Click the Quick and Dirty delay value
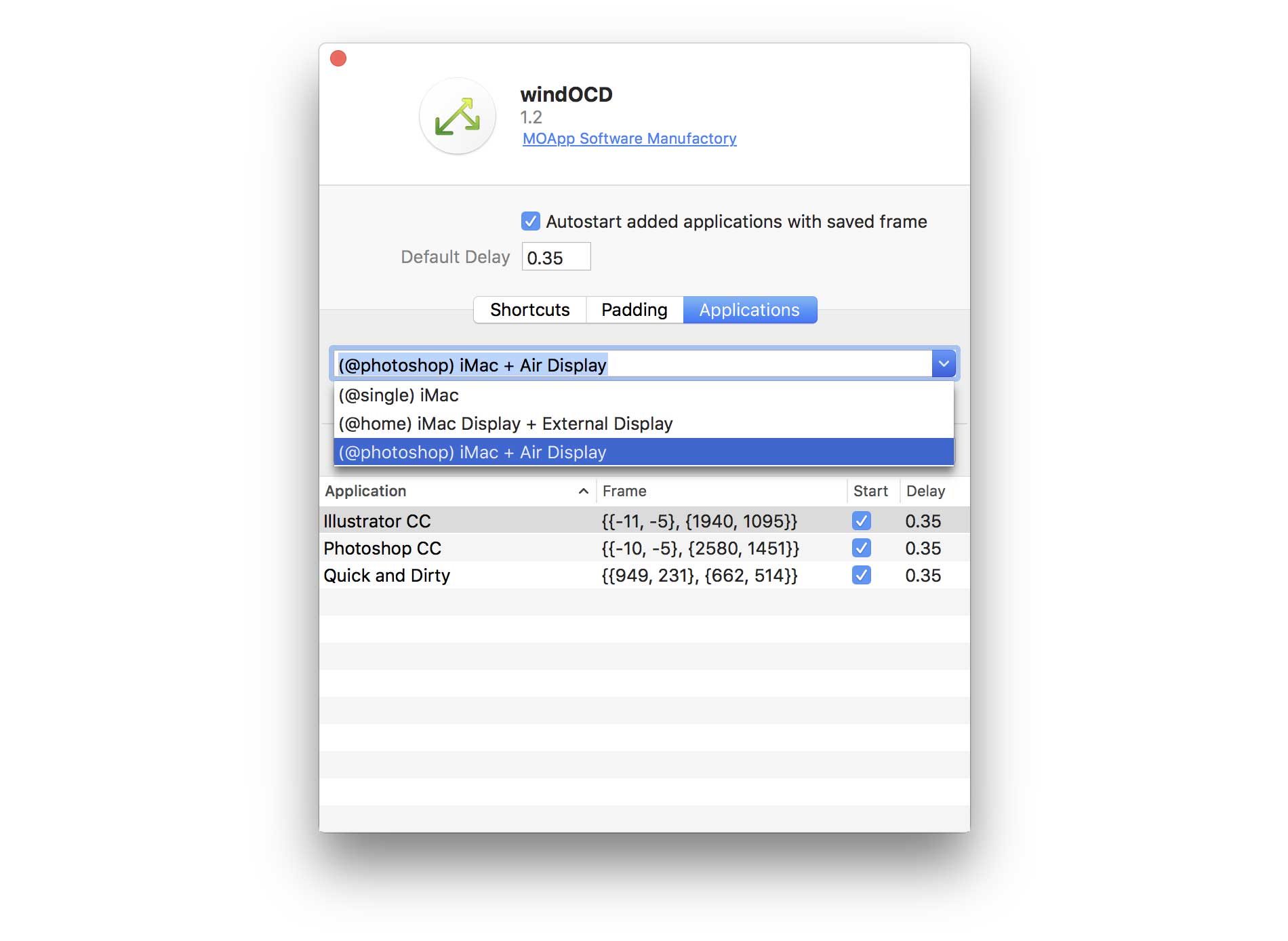This screenshot has height=941, width=1288. point(923,576)
